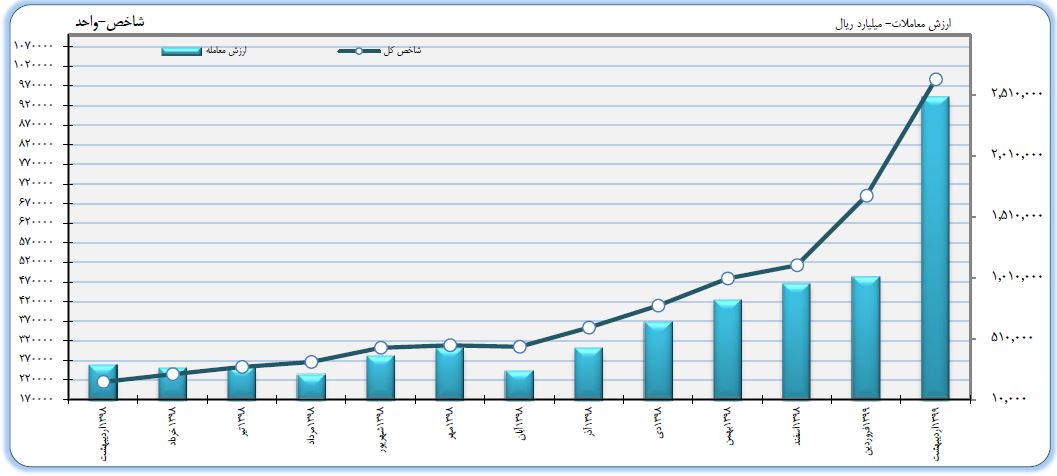Click the Esfand 1398 bar
The height and width of the screenshot is (476, 1057).
pos(796,342)
